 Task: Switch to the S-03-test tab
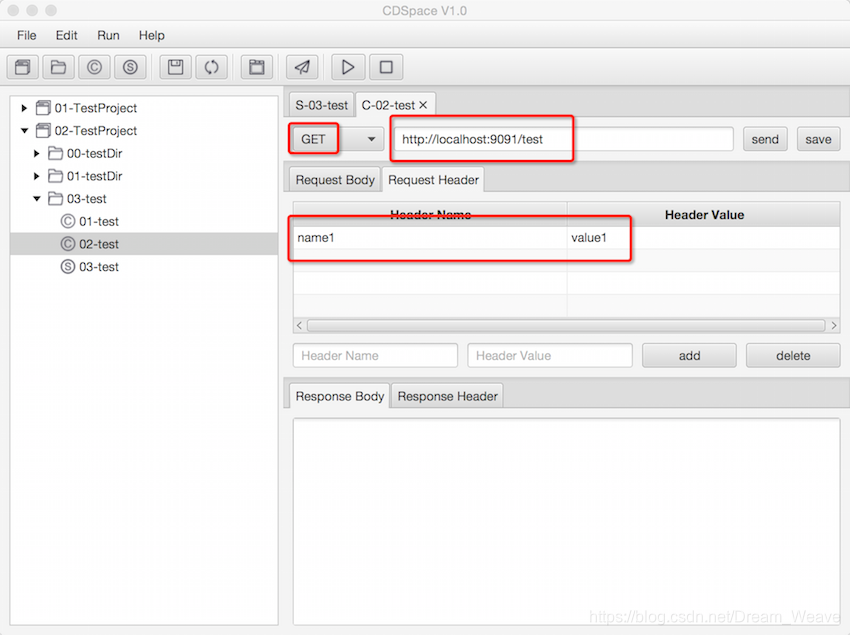(x=321, y=105)
